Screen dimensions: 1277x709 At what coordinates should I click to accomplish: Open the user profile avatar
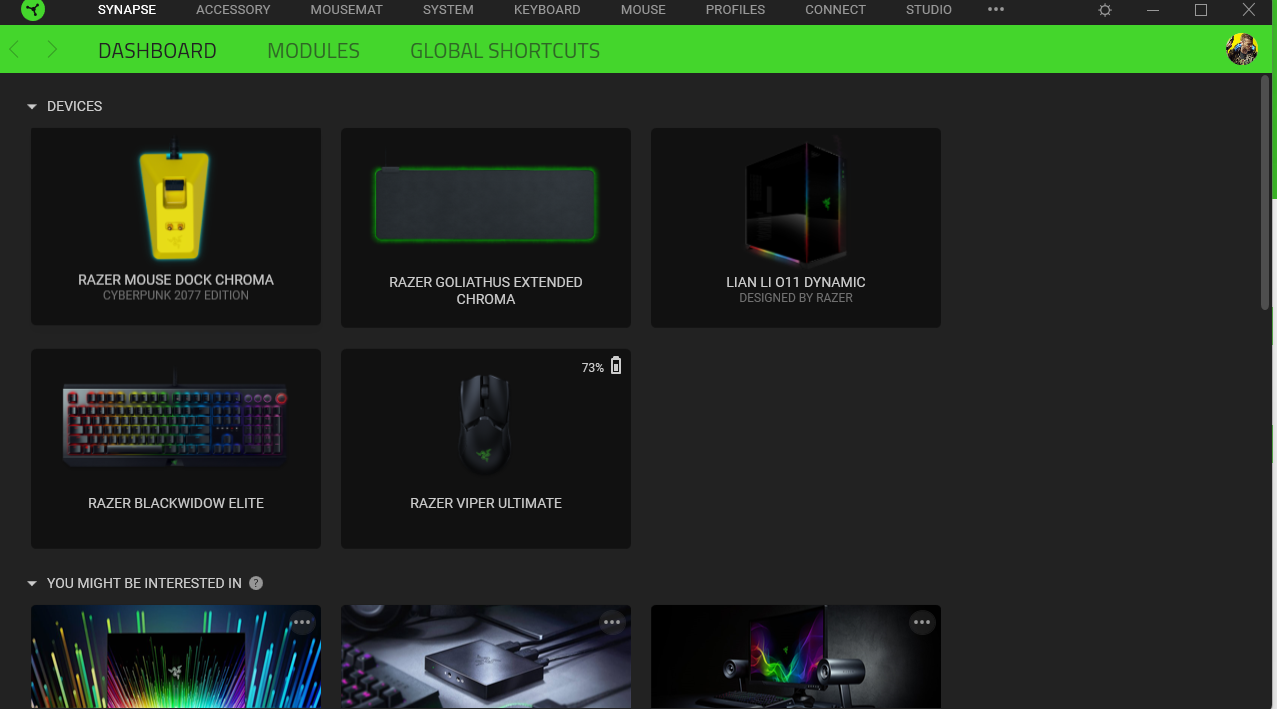1242,49
